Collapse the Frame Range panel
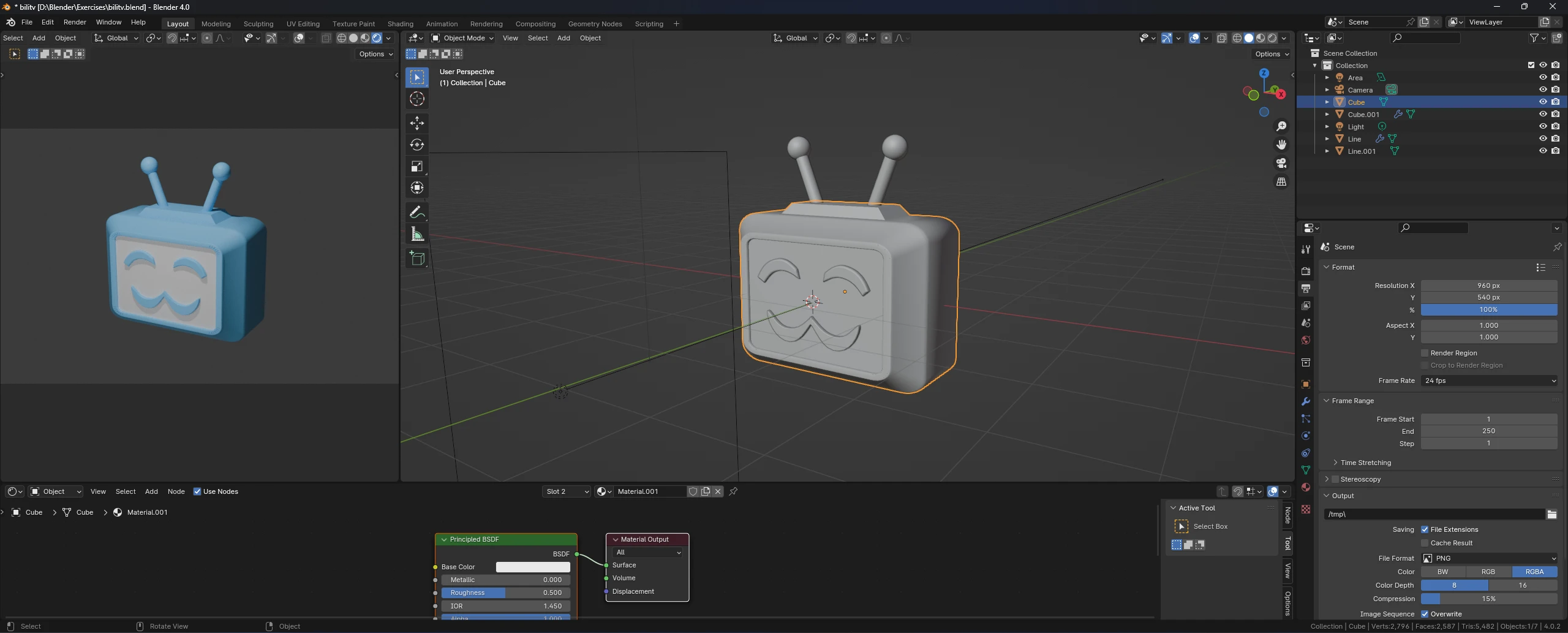 1352,401
